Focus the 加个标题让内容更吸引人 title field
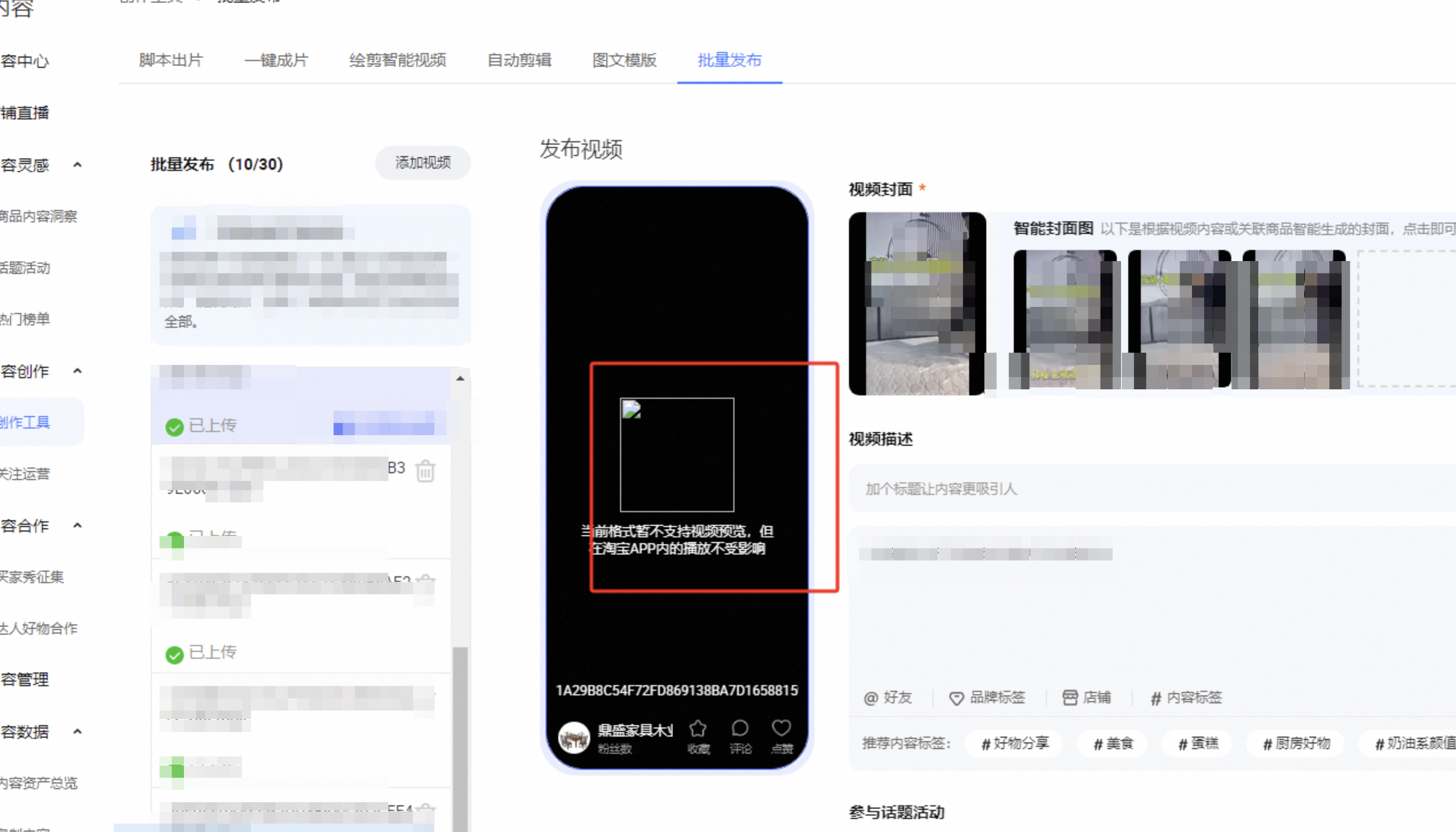Screen dimensions: 1456x832 [1152, 489]
